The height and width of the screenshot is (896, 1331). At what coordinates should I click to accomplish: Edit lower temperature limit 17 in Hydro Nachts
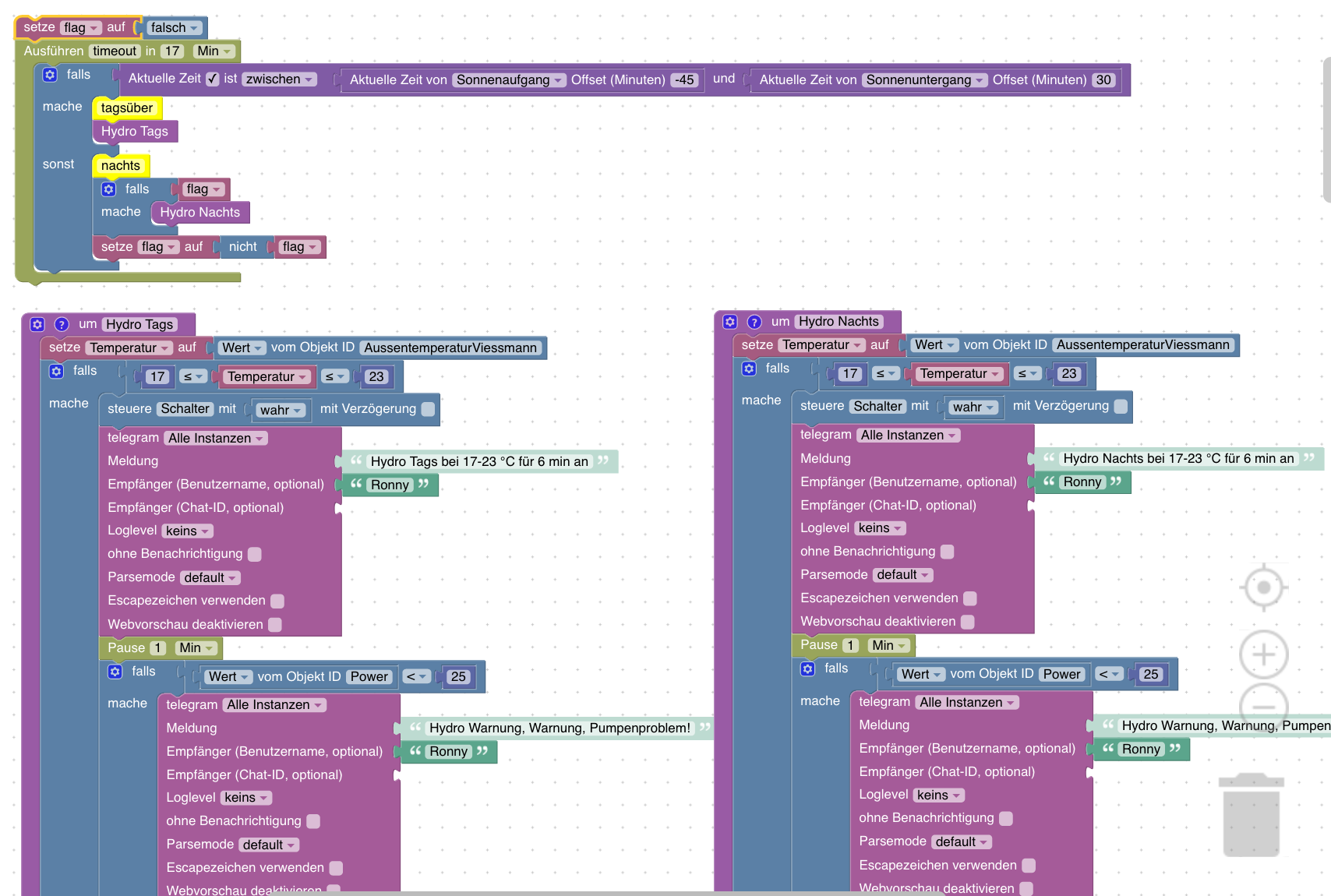pos(850,374)
